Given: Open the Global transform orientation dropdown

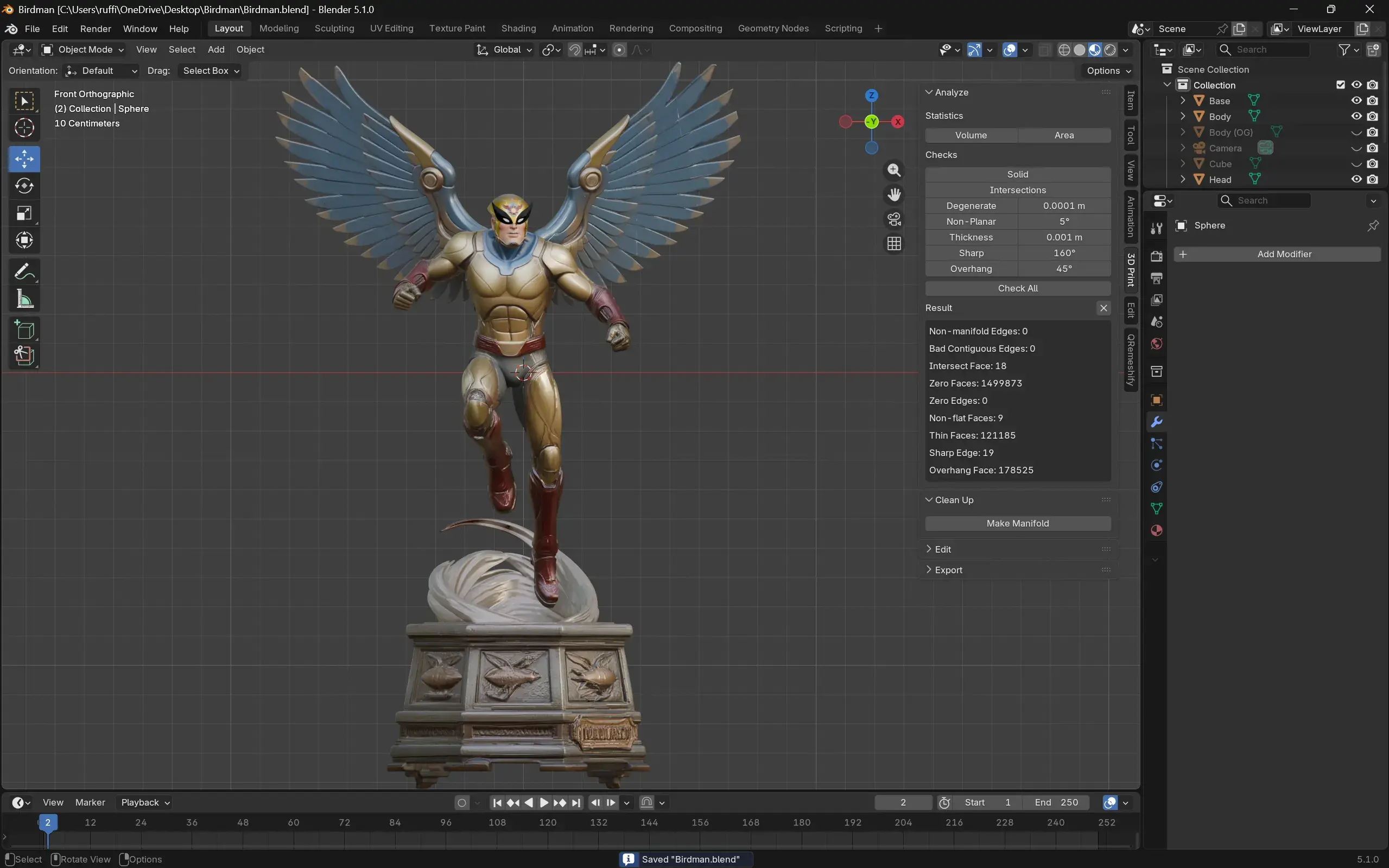Looking at the screenshot, I should pos(505,49).
